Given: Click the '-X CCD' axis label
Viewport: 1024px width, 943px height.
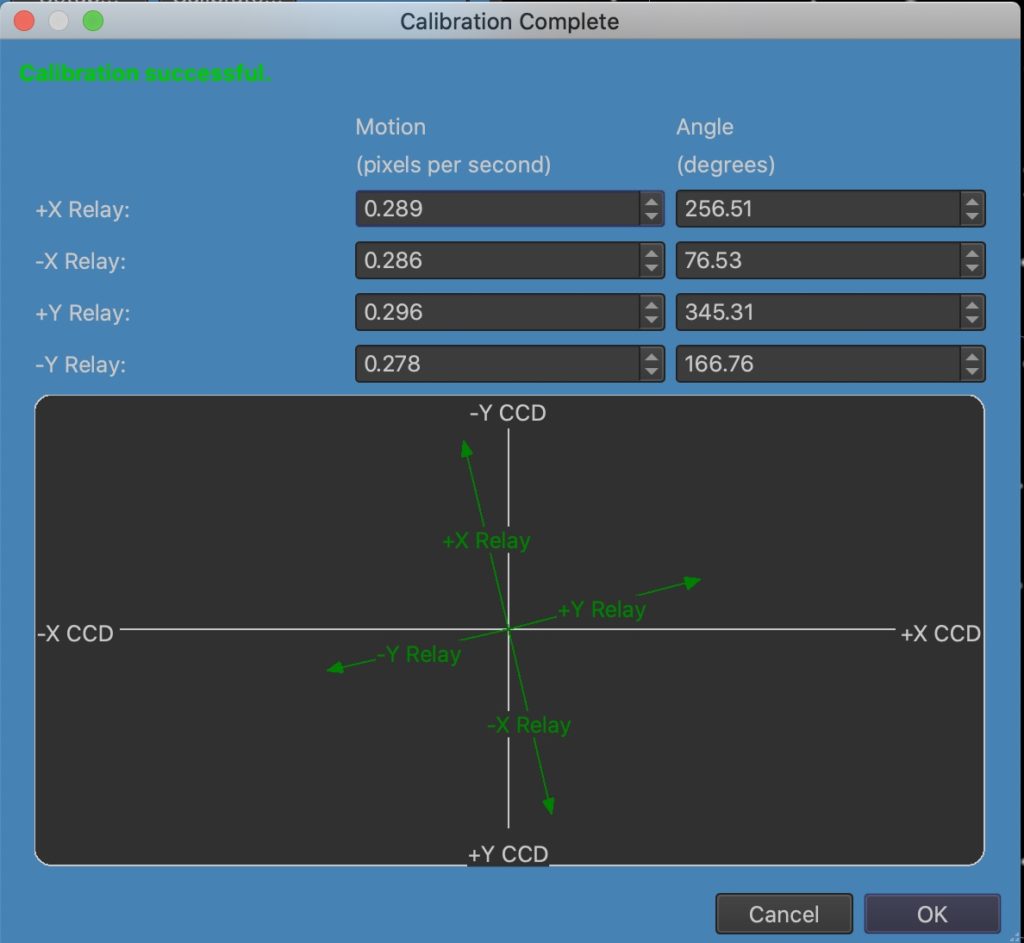Looking at the screenshot, I should [75, 633].
